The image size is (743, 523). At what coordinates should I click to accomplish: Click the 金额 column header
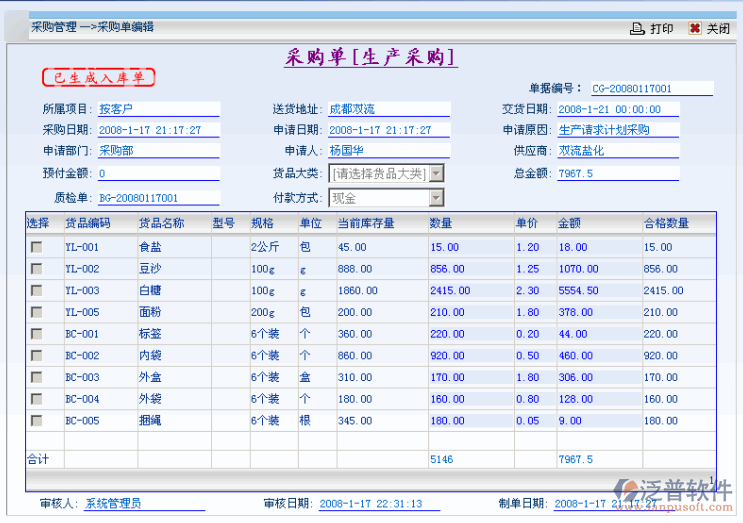coord(569,223)
